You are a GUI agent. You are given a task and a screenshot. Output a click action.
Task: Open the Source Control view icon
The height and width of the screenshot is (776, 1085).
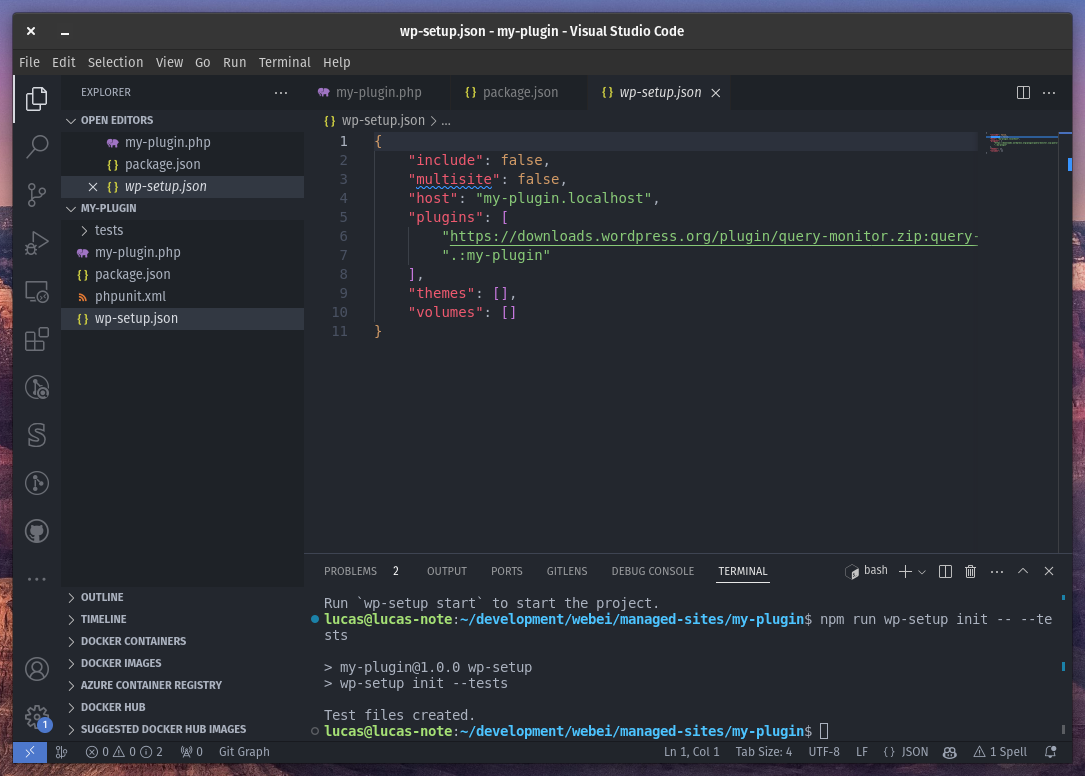36,195
